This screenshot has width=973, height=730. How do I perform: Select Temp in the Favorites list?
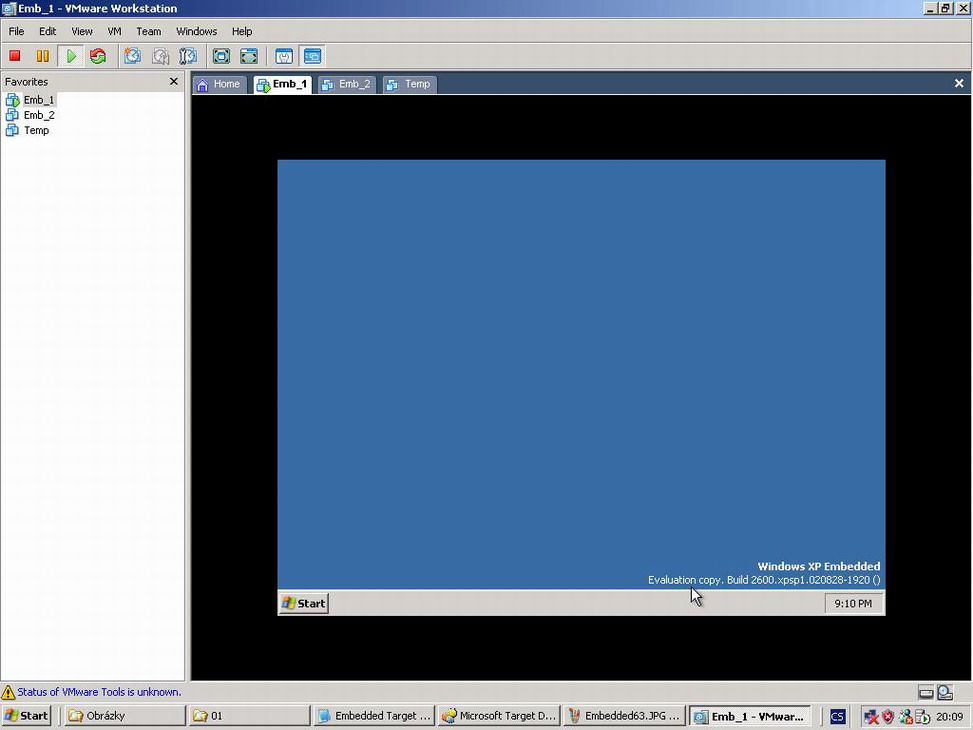pos(36,130)
